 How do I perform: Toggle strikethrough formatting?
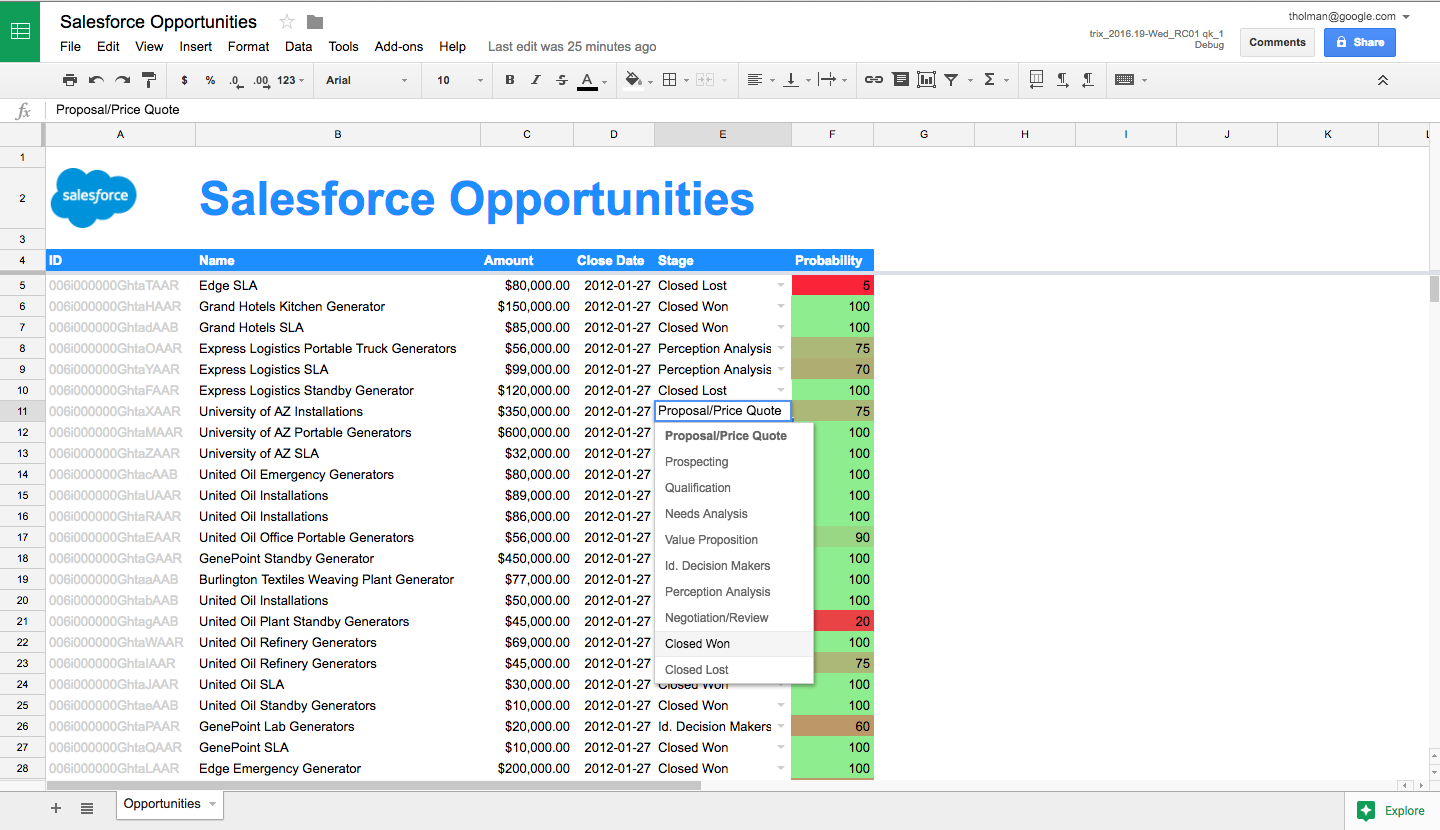coord(561,80)
